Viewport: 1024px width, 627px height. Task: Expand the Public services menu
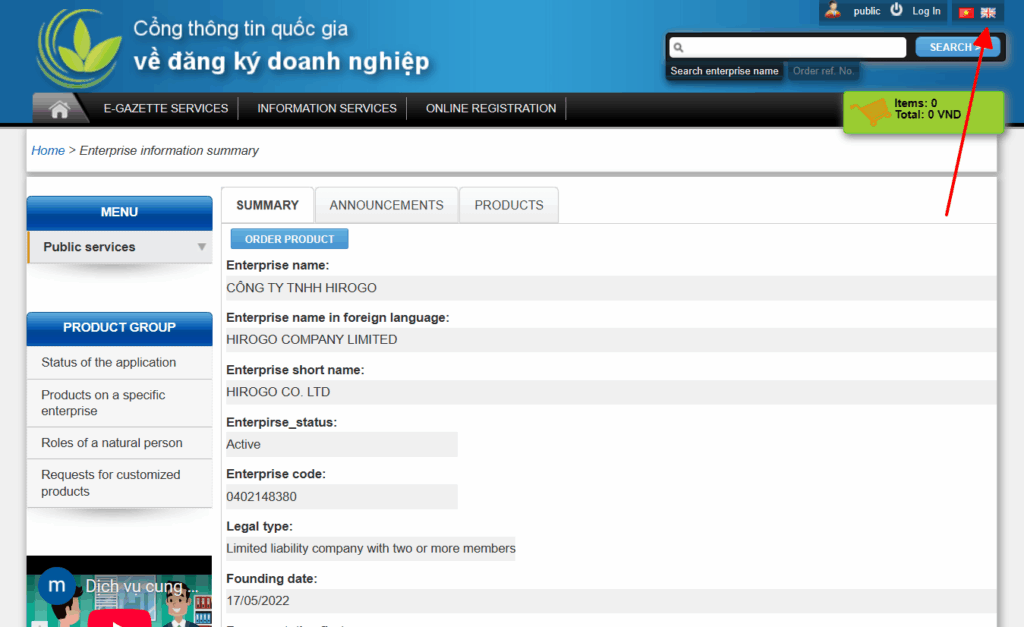point(120,247)
